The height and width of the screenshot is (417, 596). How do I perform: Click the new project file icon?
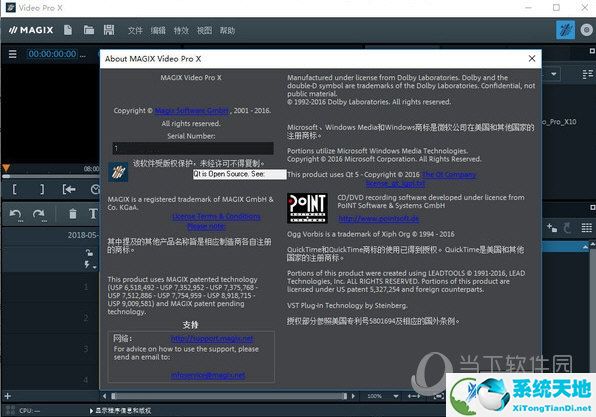point(68,30)
